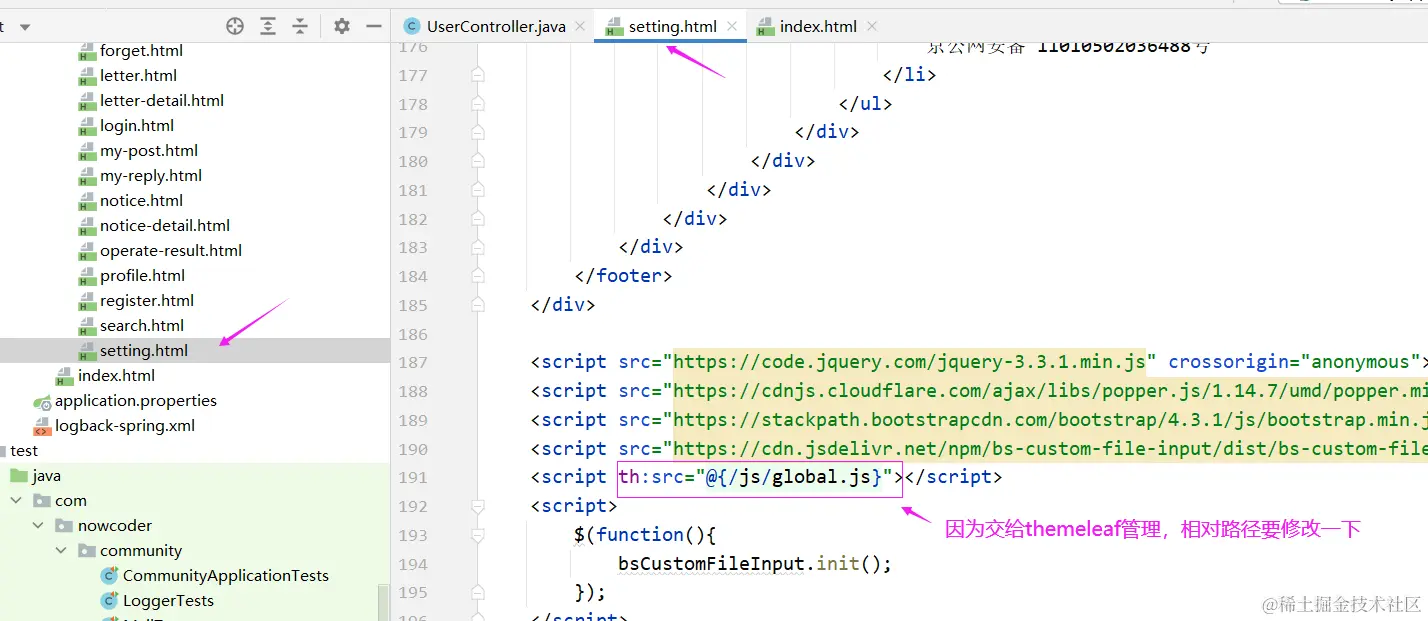The image size is (1428, 621).
Task: Select operate-result.html in the project tree
Action: click(171, 251)
